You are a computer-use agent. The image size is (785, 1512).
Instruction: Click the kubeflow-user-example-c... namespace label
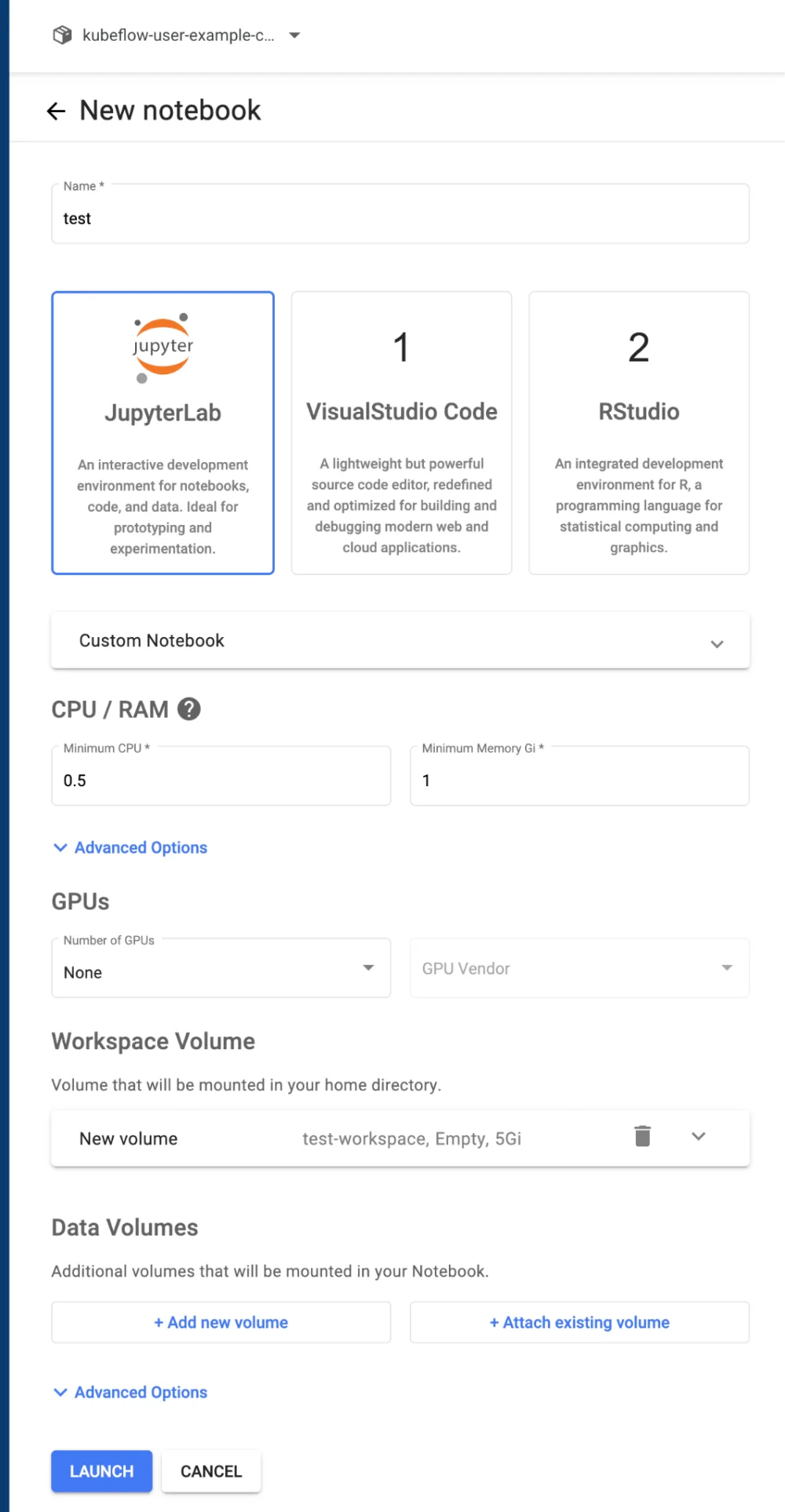(x=178, y=35)
